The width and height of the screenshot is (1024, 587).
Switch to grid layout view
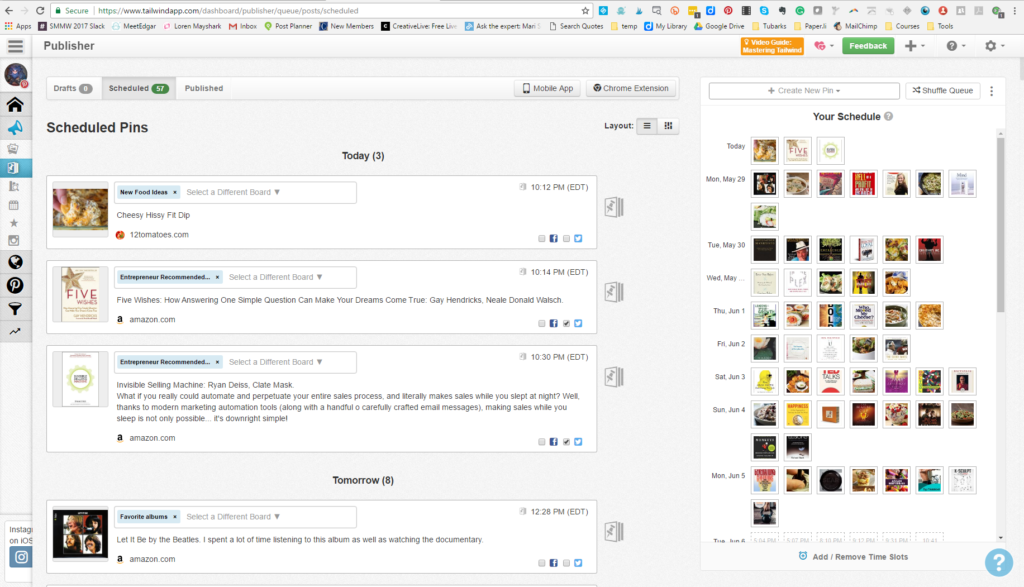coord(669,126)
